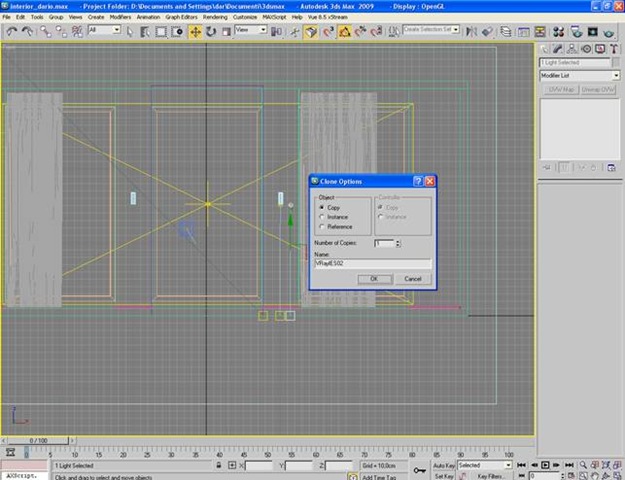Open the Material Editor spheres icon
This screenshot has width=625, height=480.
(558, 32)
